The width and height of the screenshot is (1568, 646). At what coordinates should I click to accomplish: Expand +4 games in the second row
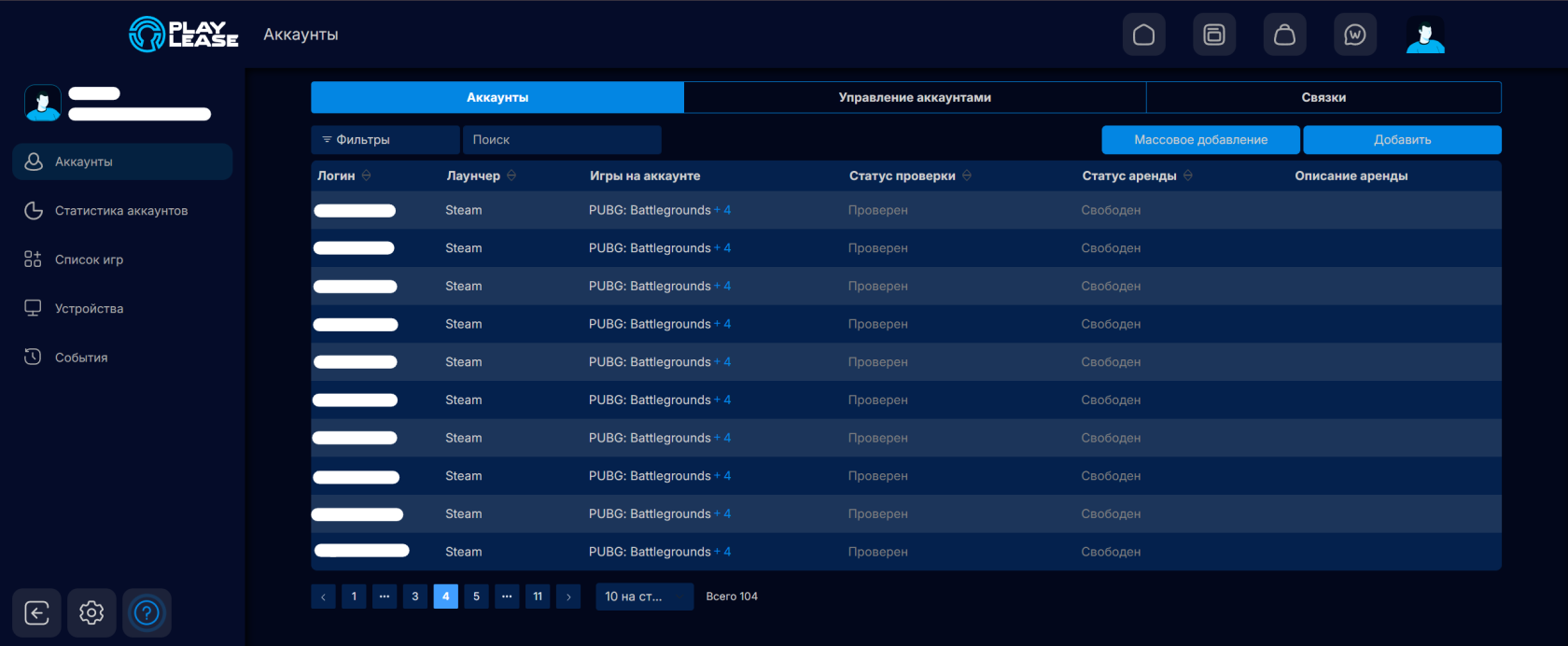tap(722, 248)
